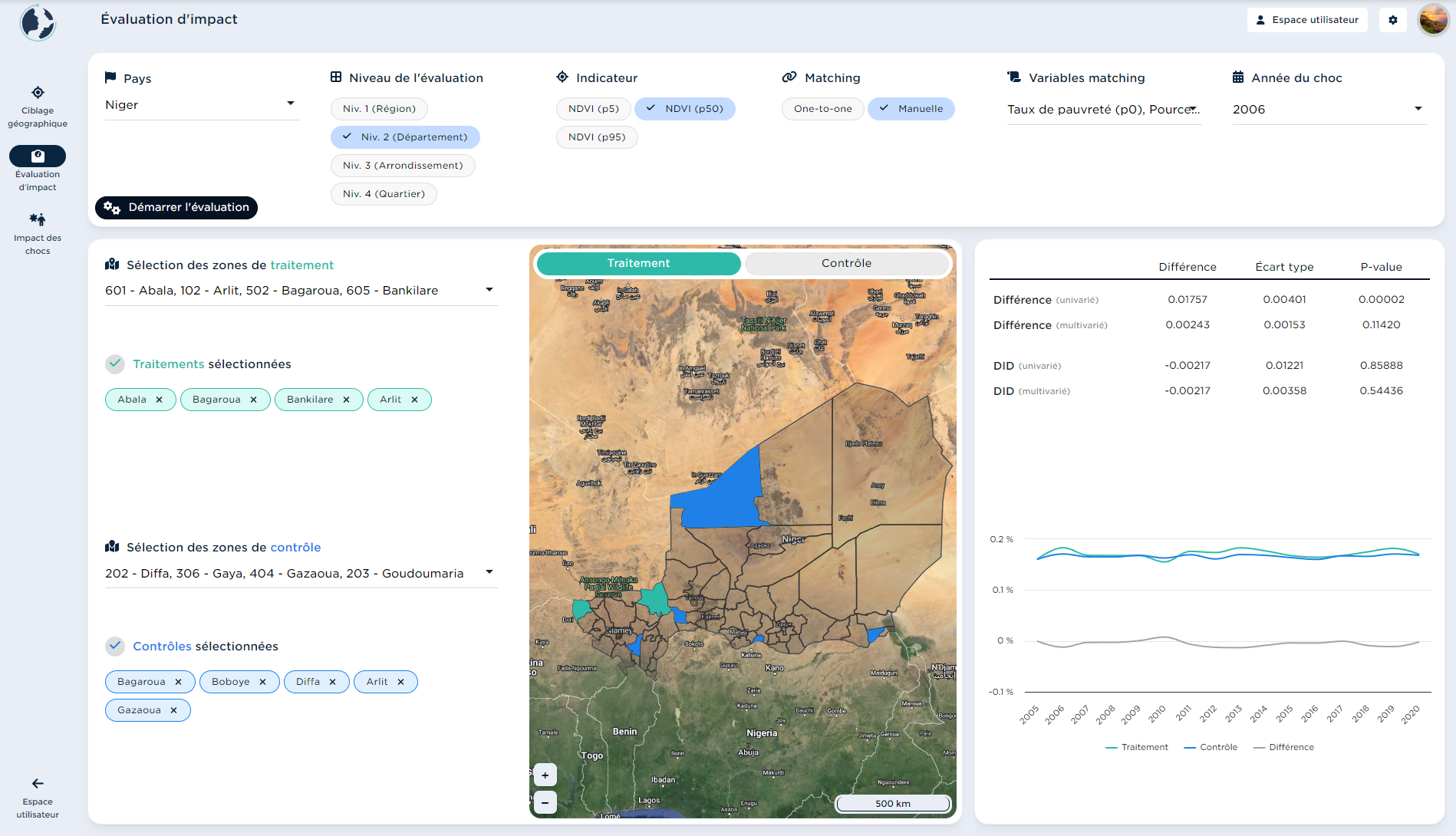This screenshot has height=836, width=1456.
Task: Select the Traitement map tab
Action: coord(638,263)
